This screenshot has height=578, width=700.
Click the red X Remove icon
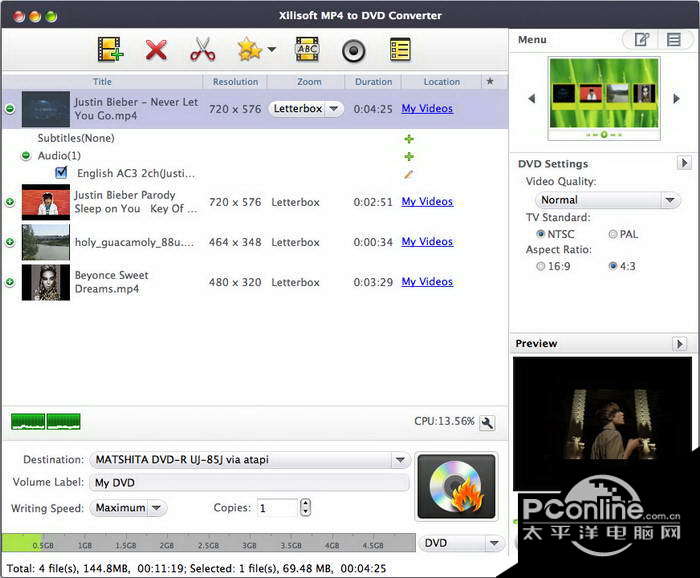pos(156,50)
